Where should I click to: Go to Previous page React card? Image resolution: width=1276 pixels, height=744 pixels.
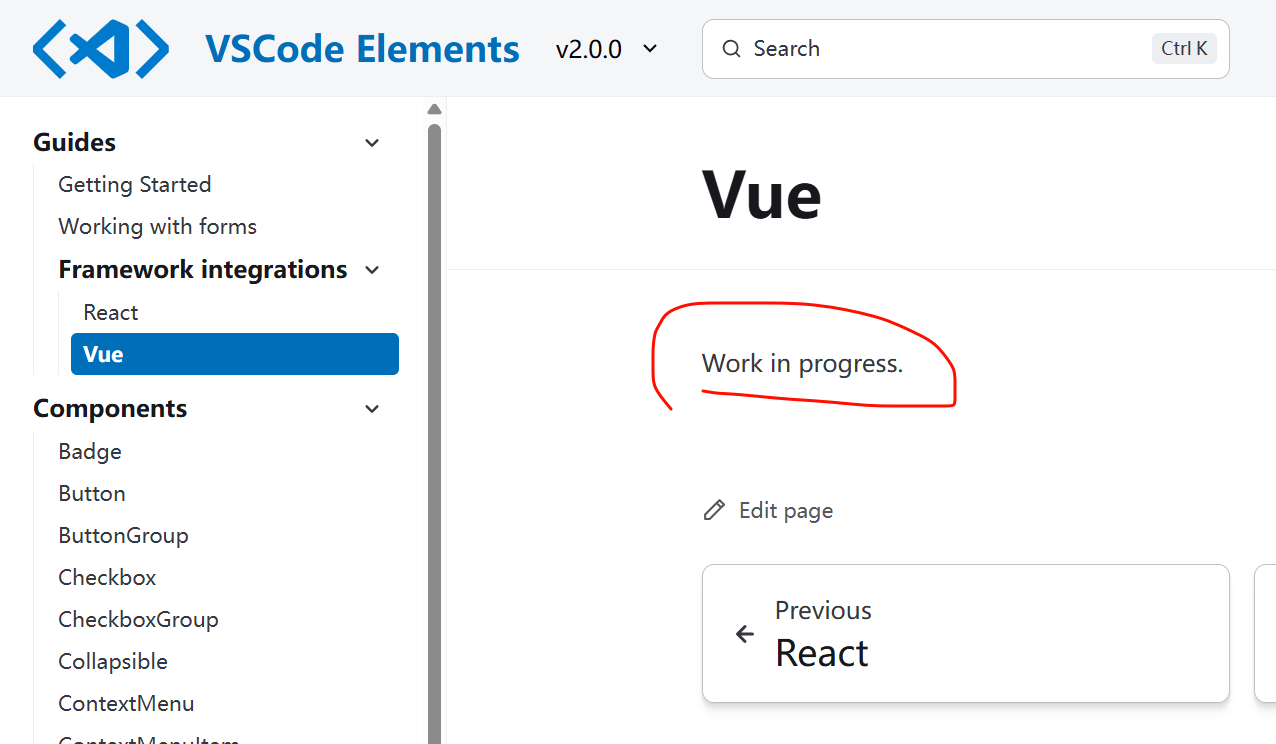965,634
